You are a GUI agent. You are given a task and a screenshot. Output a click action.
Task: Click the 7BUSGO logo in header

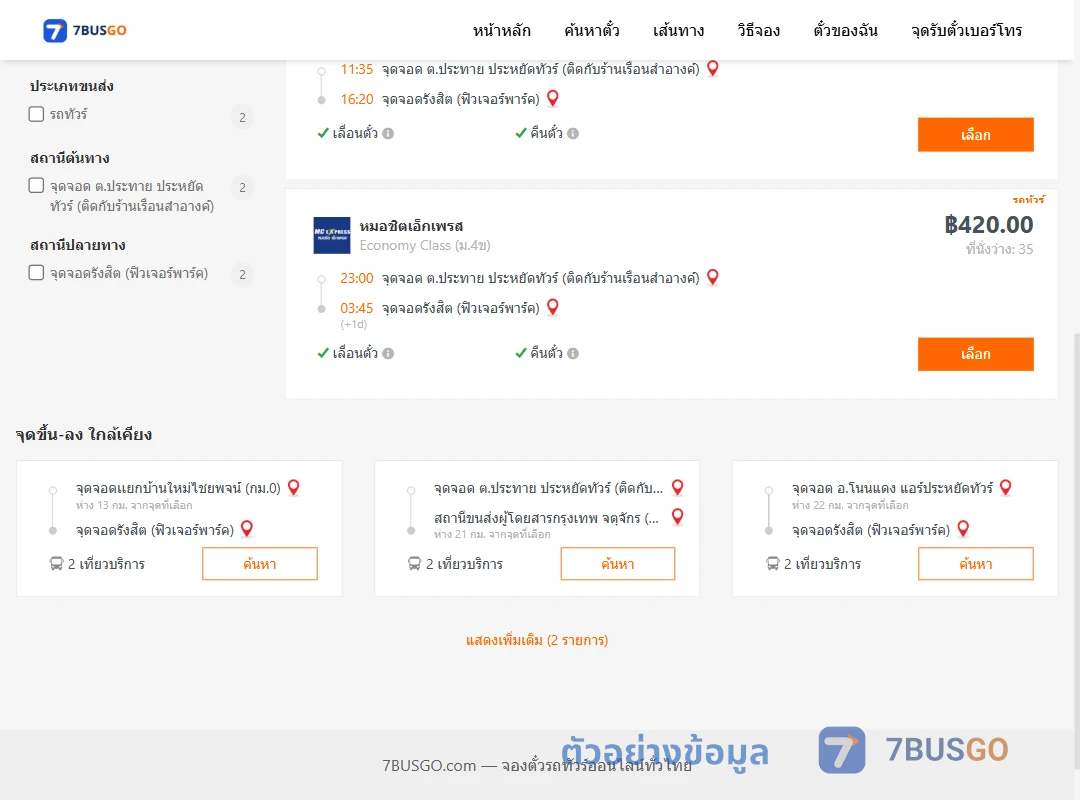85,30
